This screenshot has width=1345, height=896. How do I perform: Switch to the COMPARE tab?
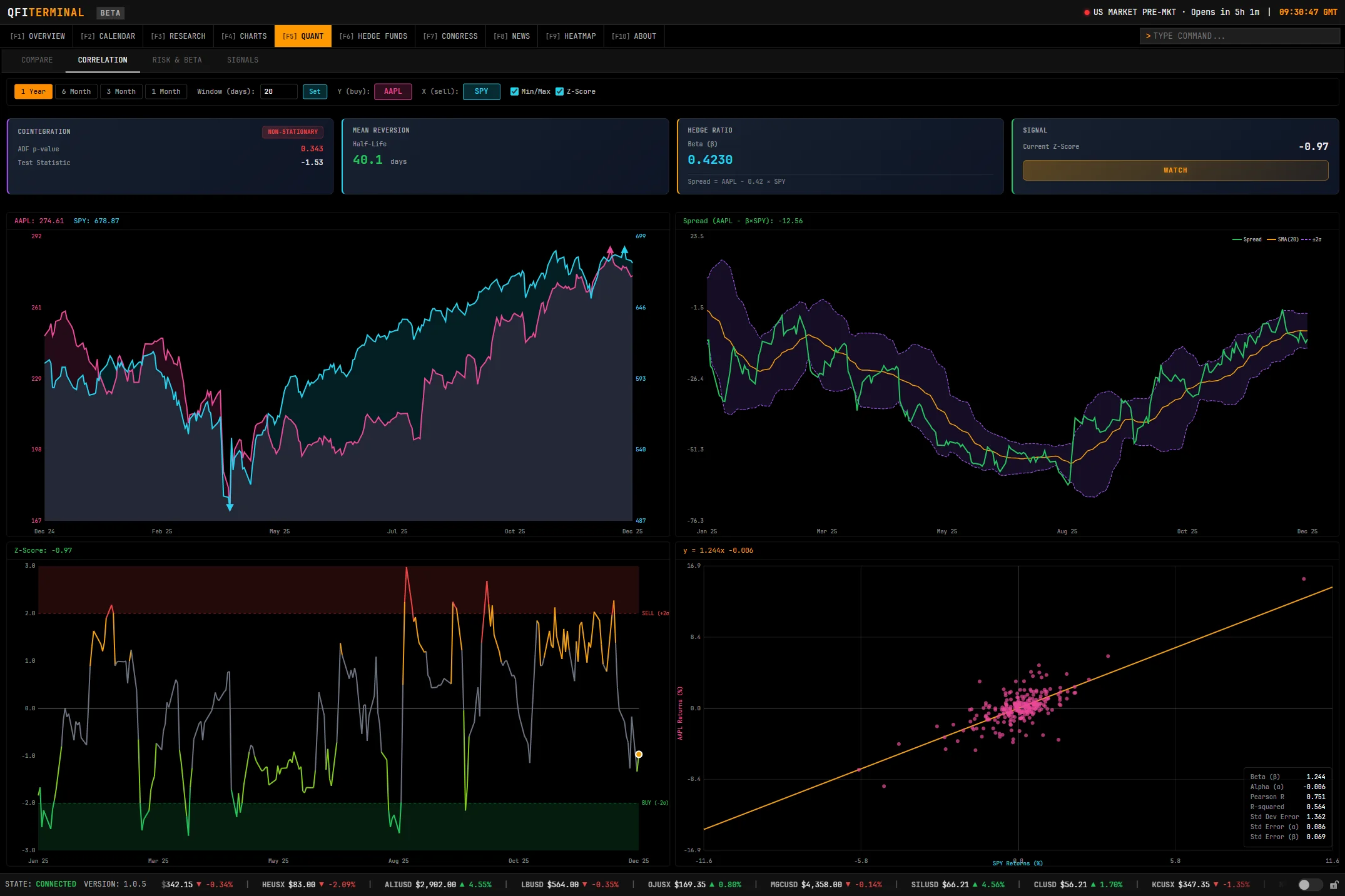36,60
